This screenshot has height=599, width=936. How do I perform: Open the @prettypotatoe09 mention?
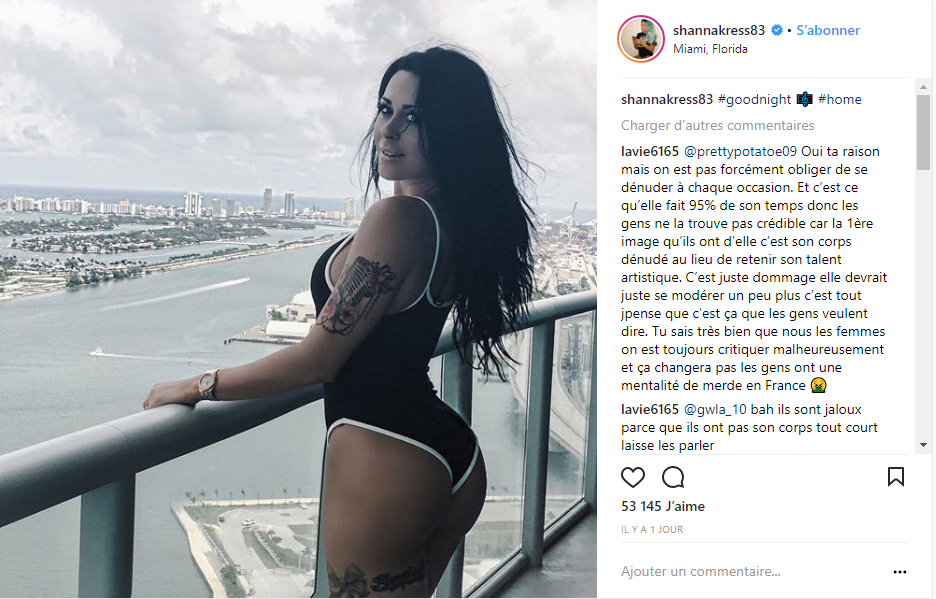point(740,152)
